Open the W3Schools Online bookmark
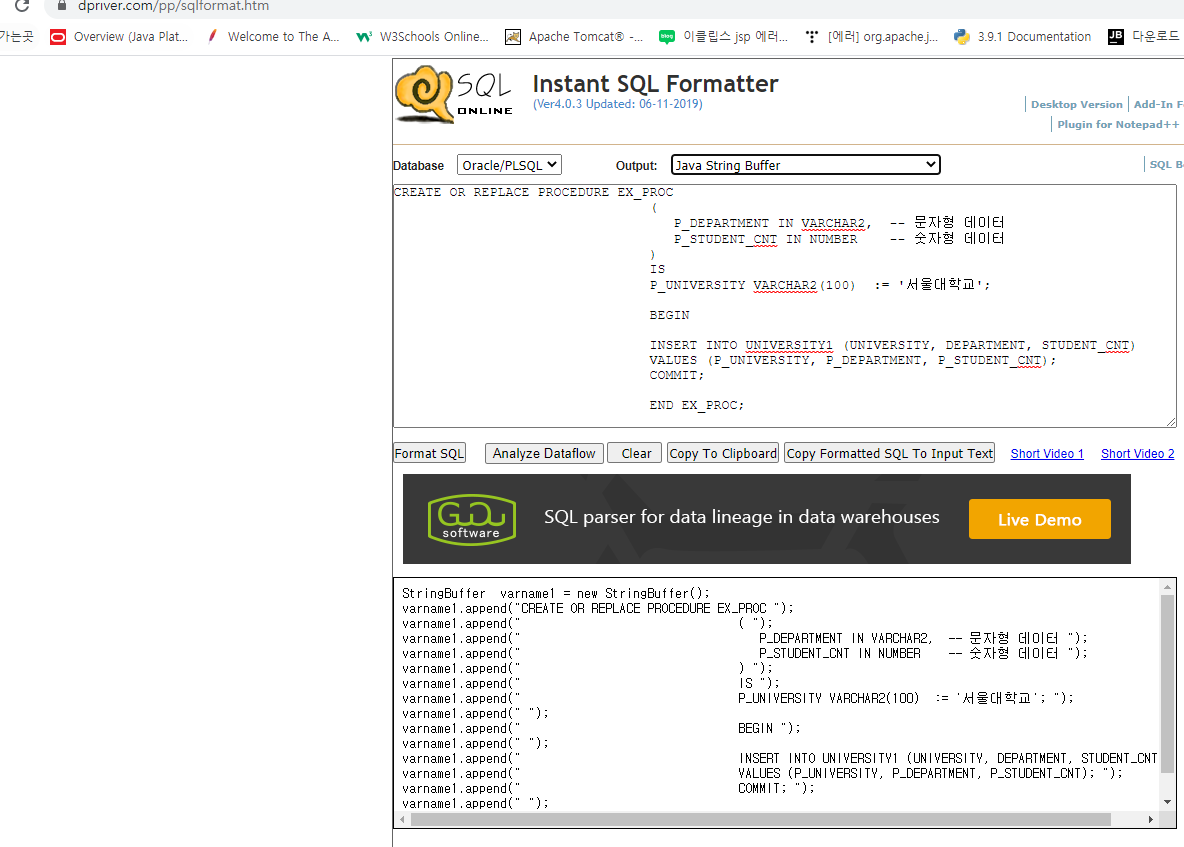1184x847 pixels. point(422,36)
